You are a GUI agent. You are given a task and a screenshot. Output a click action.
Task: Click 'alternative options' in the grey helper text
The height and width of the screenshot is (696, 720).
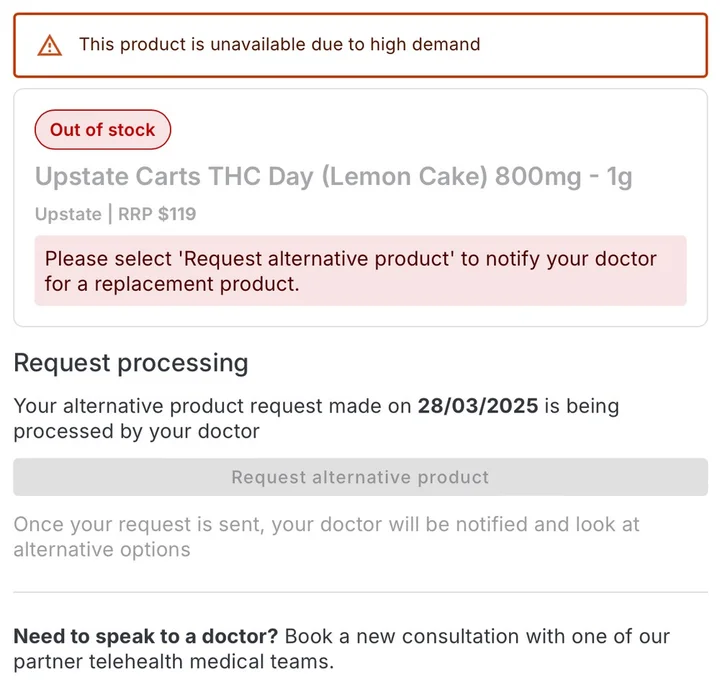pyautogui.click(x=101, y=550)
